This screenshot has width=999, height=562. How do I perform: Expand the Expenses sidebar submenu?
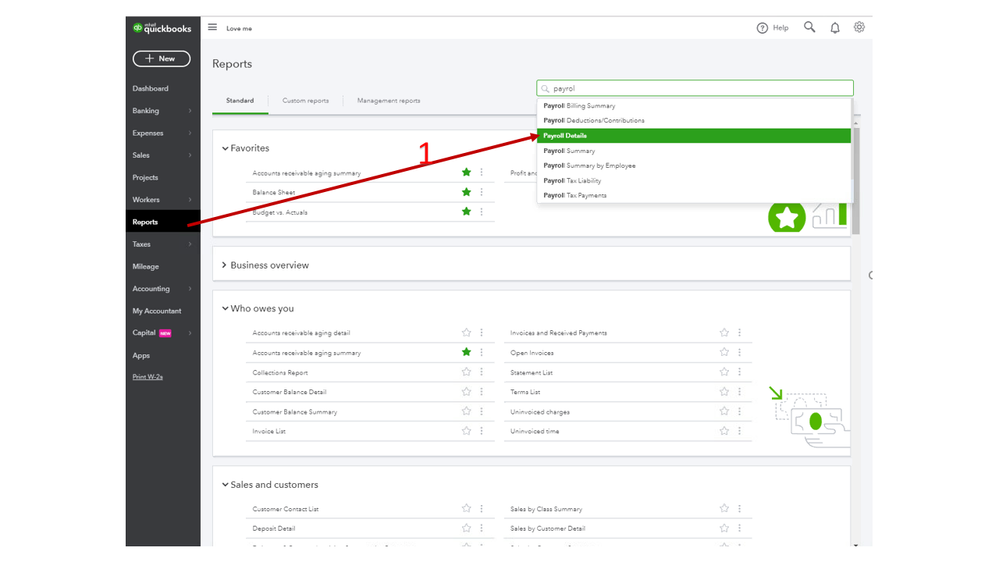coord(190,133)
